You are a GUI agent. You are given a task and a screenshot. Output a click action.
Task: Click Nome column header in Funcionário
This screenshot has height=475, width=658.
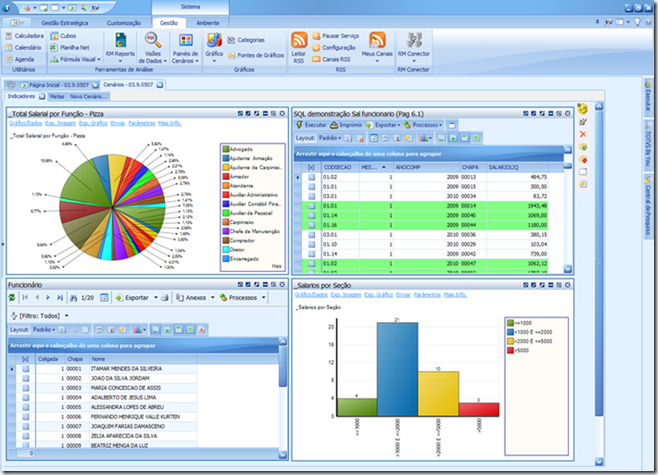pyautogui.click(x=143, y=359)
